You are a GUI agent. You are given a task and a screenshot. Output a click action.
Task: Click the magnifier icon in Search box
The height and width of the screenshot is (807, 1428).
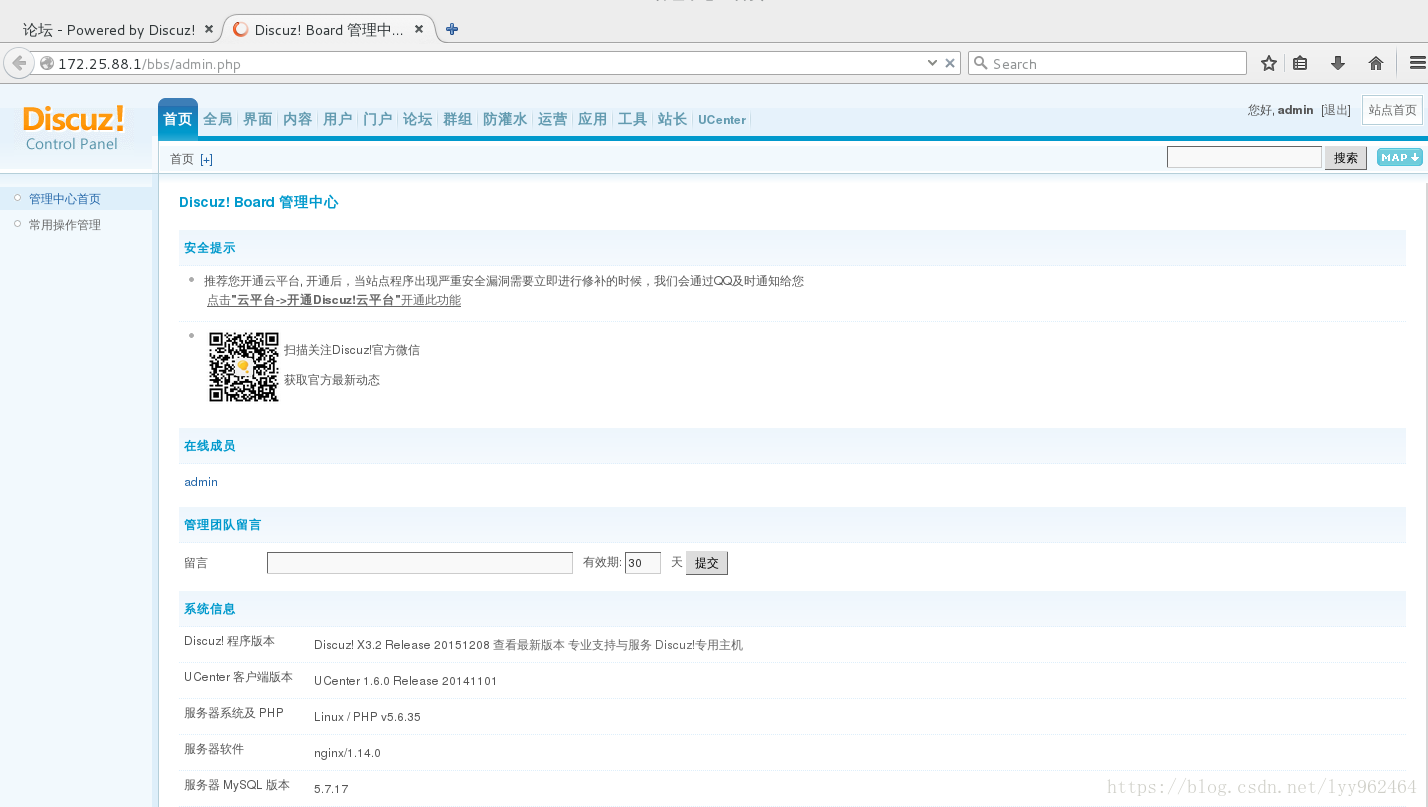(x=980, y=63)
